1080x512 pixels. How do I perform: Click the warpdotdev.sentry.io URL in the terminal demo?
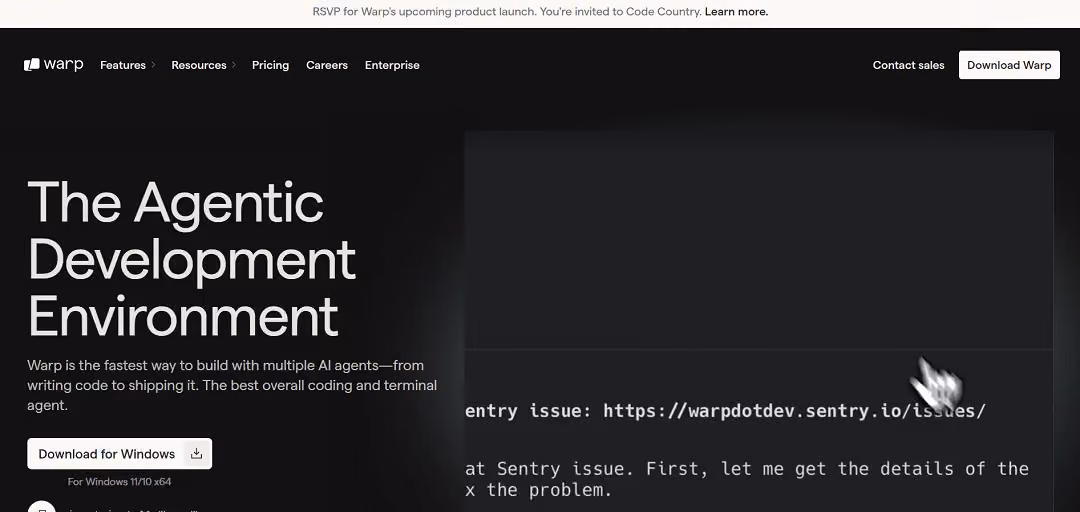pos(794,411)
